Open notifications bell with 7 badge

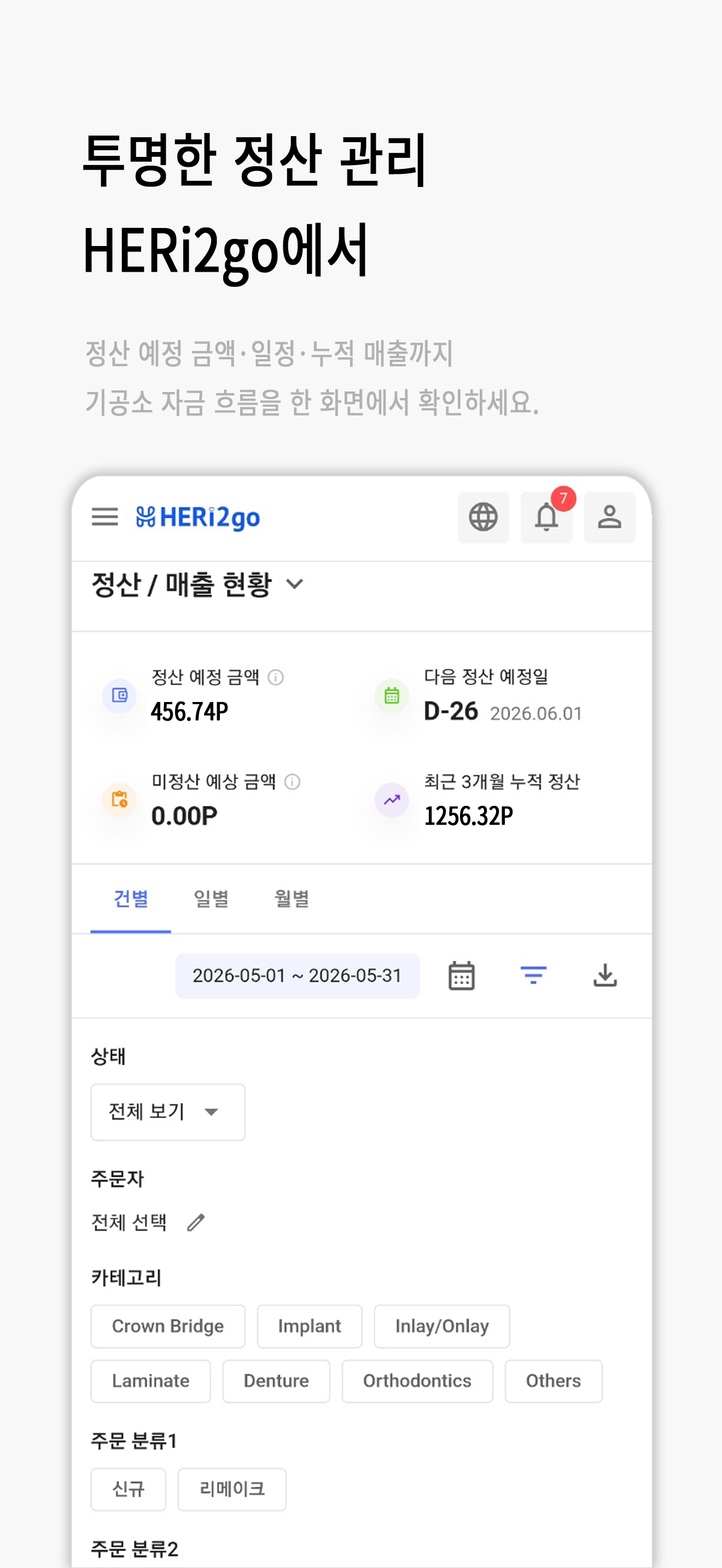click(546, 517)
